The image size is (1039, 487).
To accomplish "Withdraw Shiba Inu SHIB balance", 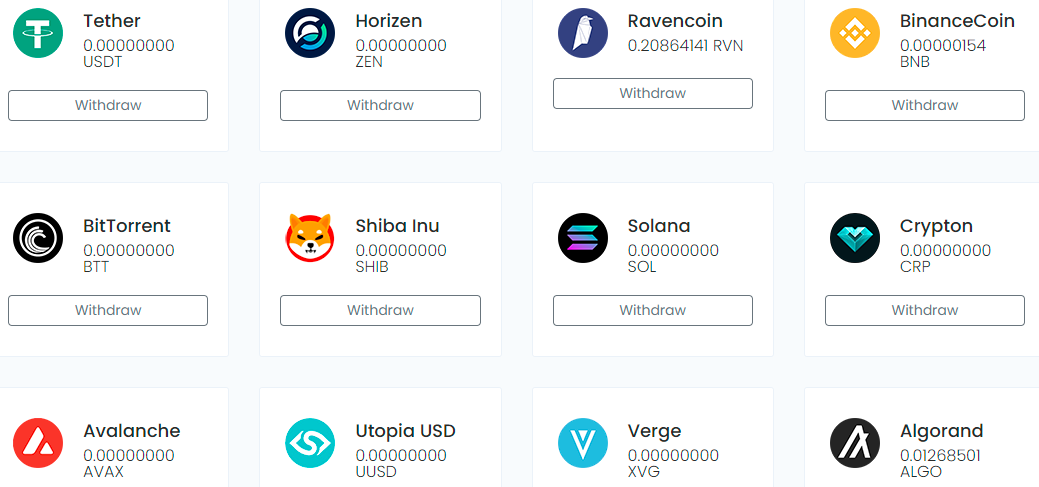I will tap(380, 310).
